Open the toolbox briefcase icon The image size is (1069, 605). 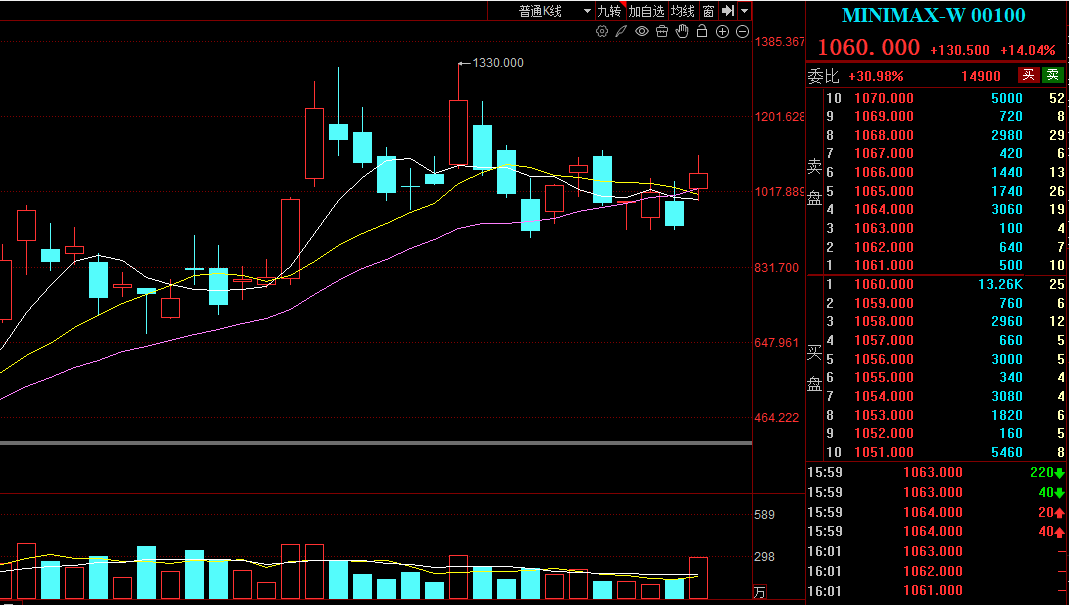pyautogui.click(x=662, y=32)
